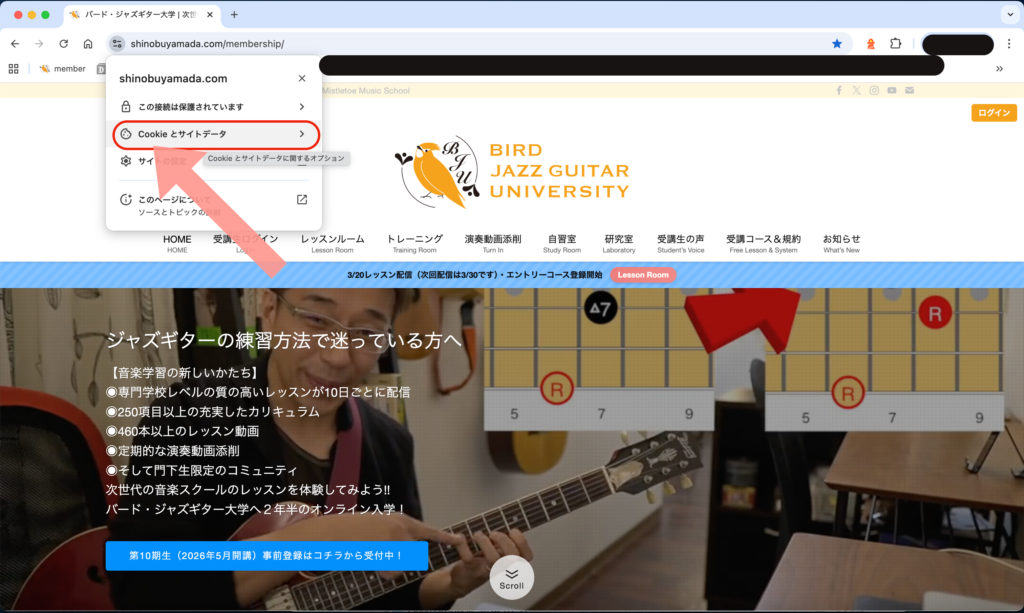Click the orange 'ログイン' button

coord(993,113)
